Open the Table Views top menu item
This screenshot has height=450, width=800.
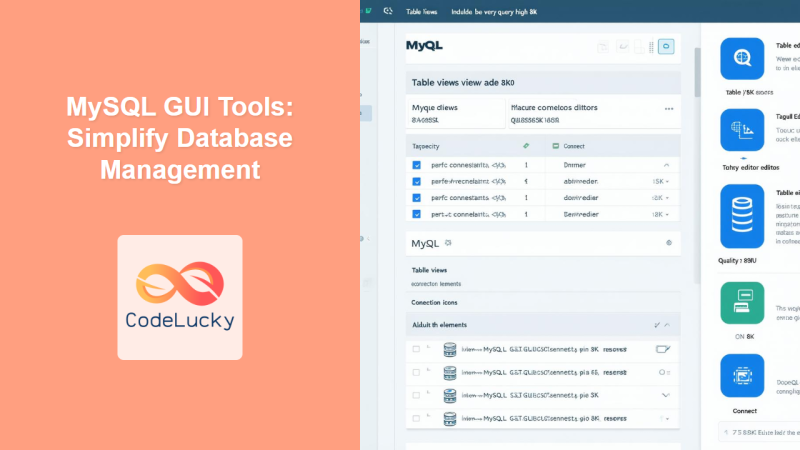click(x=421, y=11)
